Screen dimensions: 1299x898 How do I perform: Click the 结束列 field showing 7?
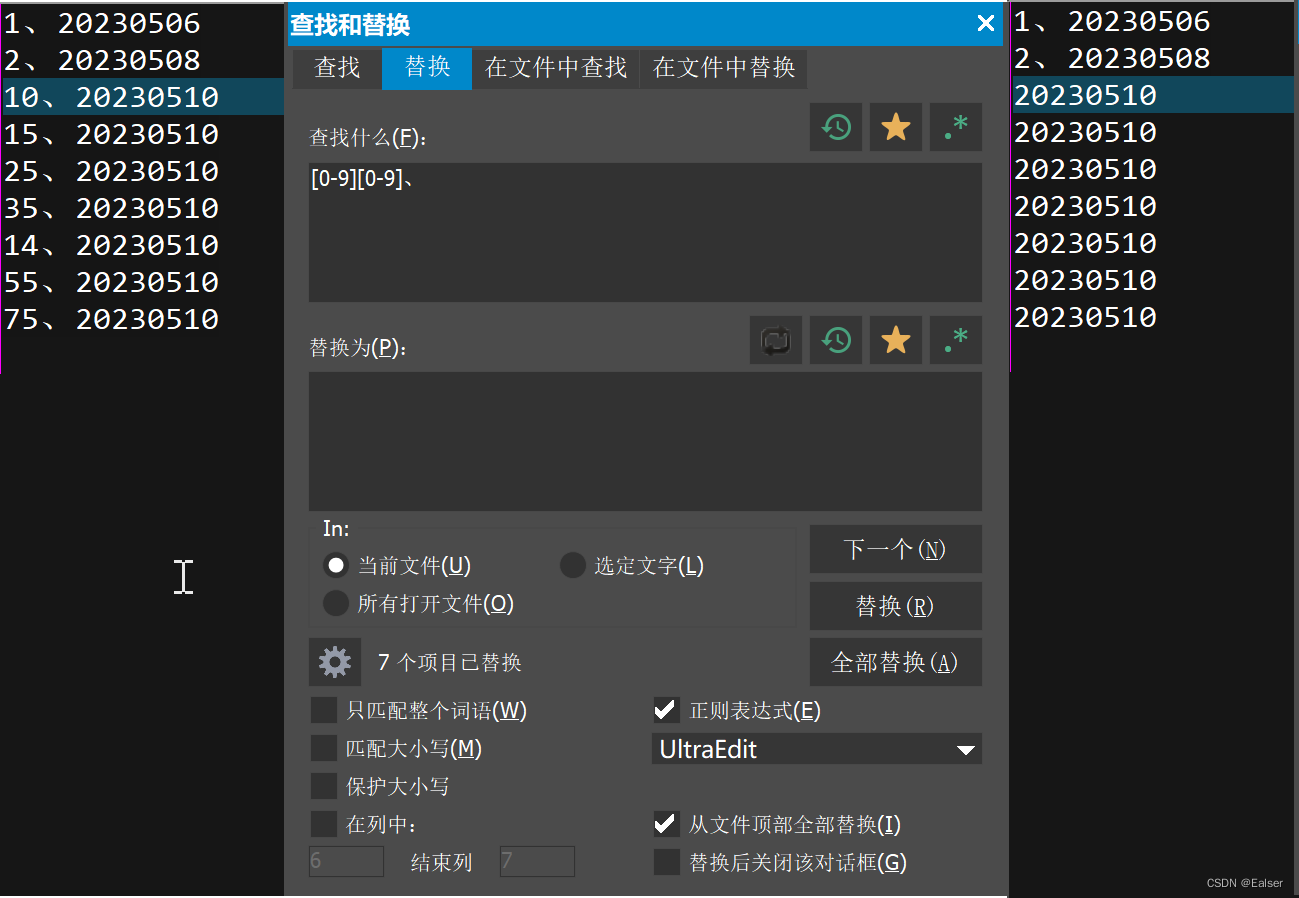pyautogui.click(x=537, y=861)
